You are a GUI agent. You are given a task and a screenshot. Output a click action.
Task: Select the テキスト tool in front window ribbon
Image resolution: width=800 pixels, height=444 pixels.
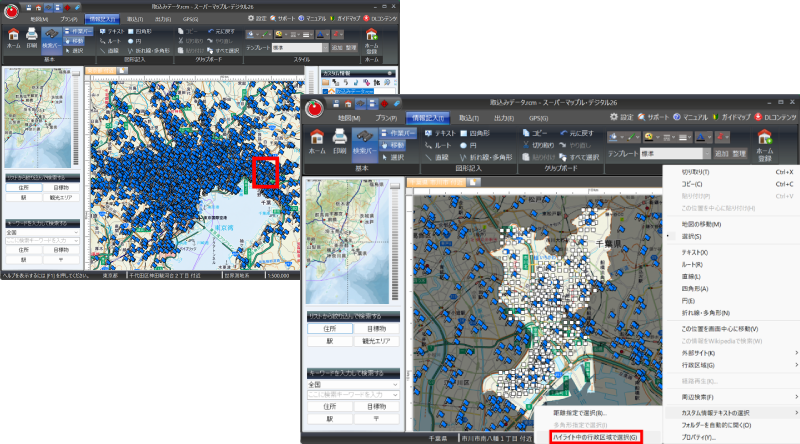tap(440, 133)
